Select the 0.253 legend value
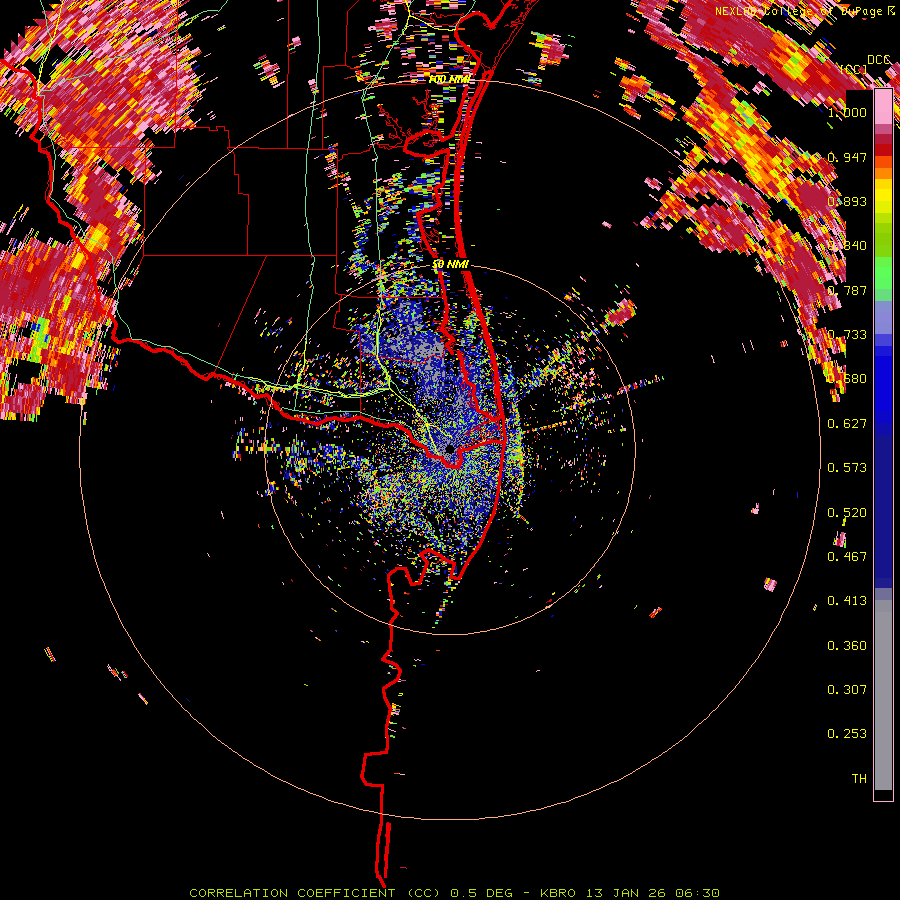The height and width of the screenshot is (900, 900). 847,734
